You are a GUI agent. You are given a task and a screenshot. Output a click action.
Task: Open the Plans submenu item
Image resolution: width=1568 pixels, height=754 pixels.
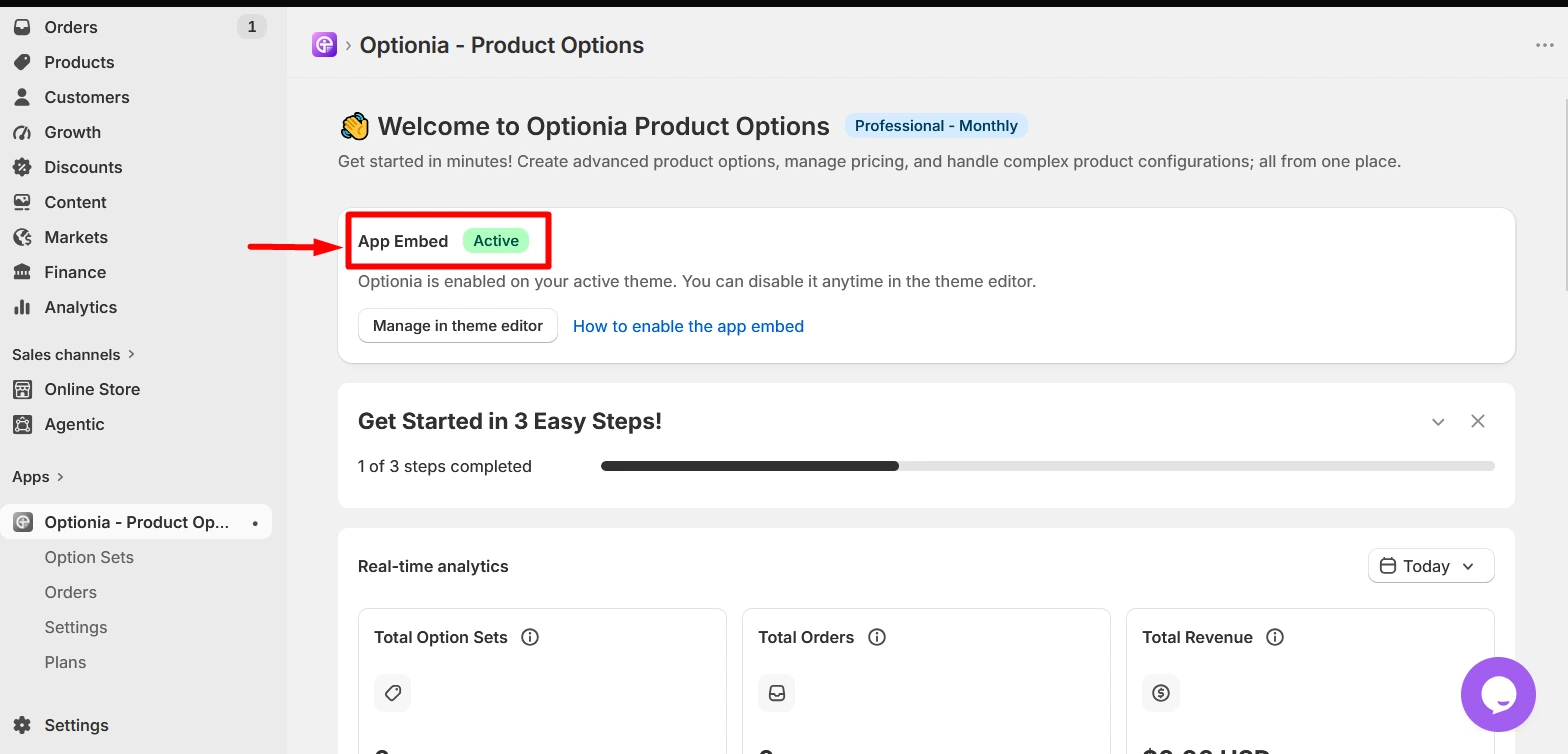[x=65, y=662]
